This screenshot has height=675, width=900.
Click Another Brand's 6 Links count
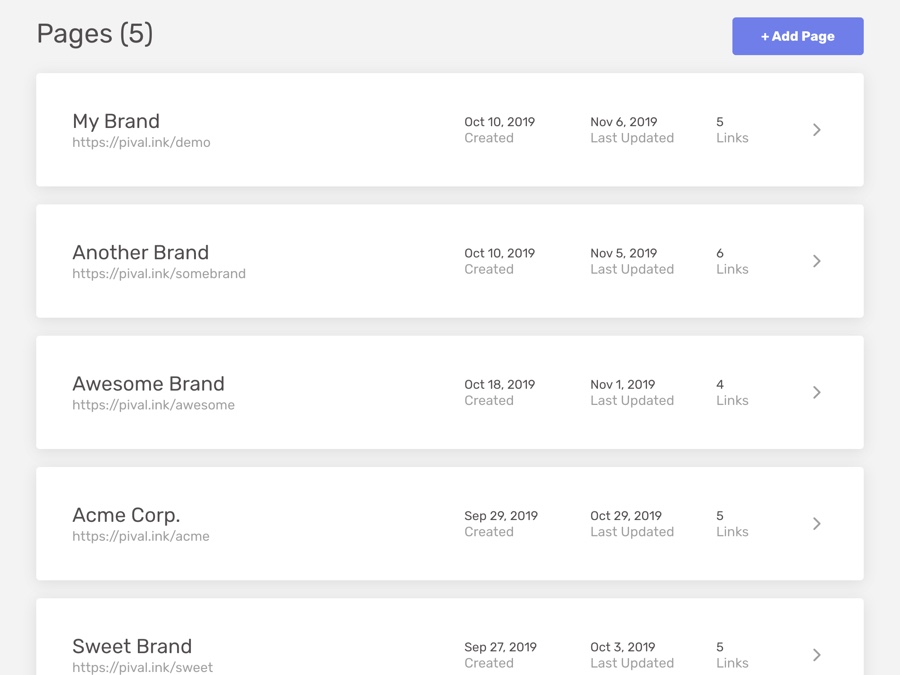click(731, 261)
